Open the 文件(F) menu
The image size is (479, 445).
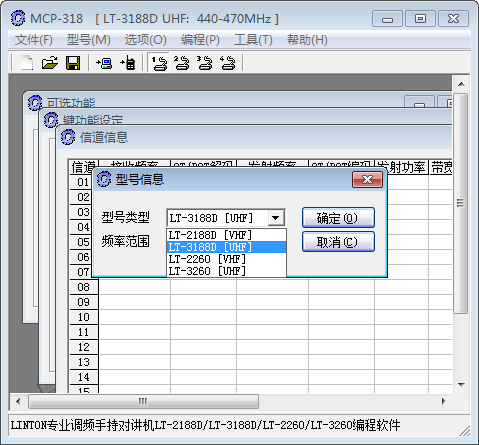34,40
